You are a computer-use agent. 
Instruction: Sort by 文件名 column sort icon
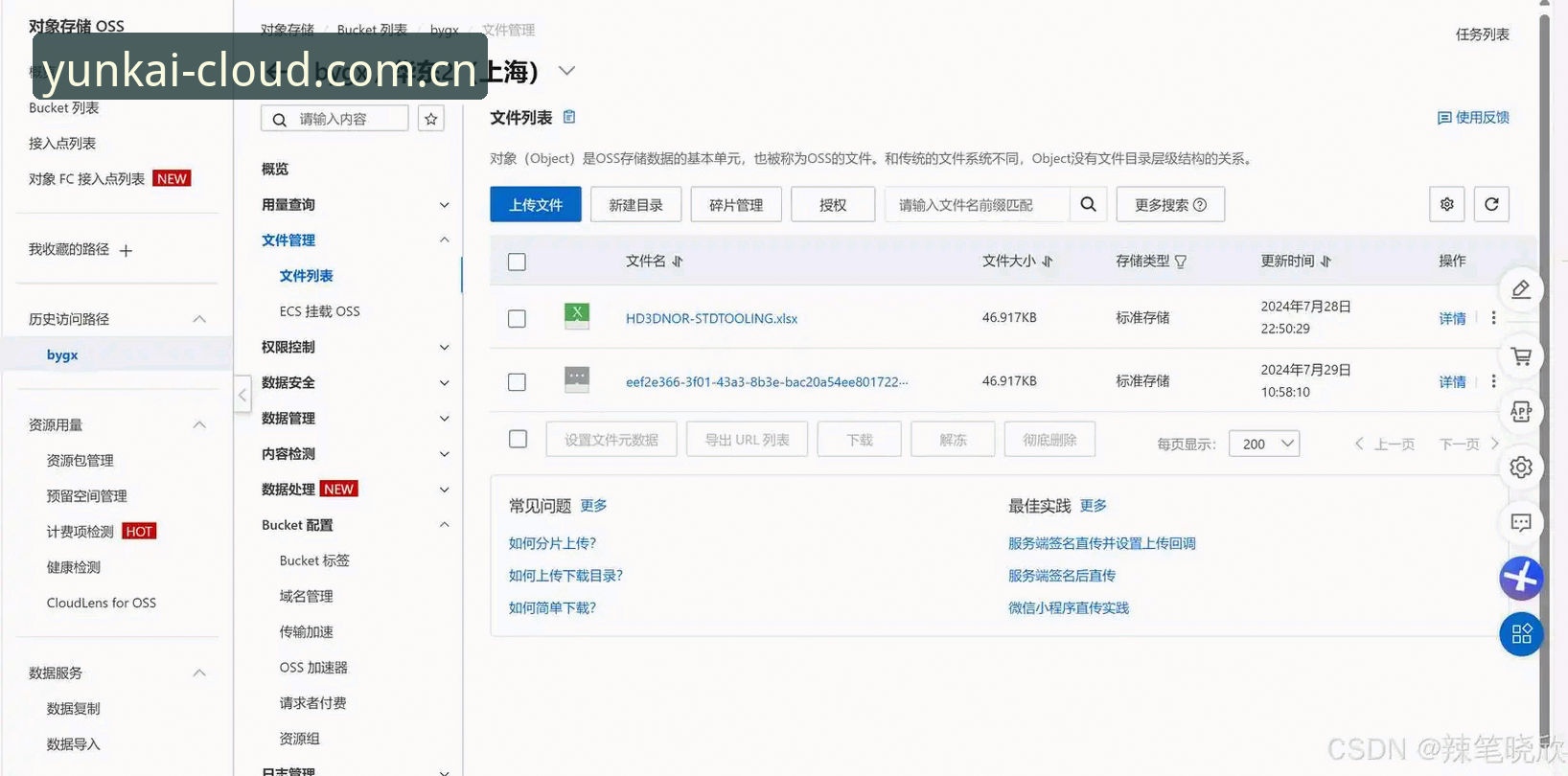click(678, 262)
